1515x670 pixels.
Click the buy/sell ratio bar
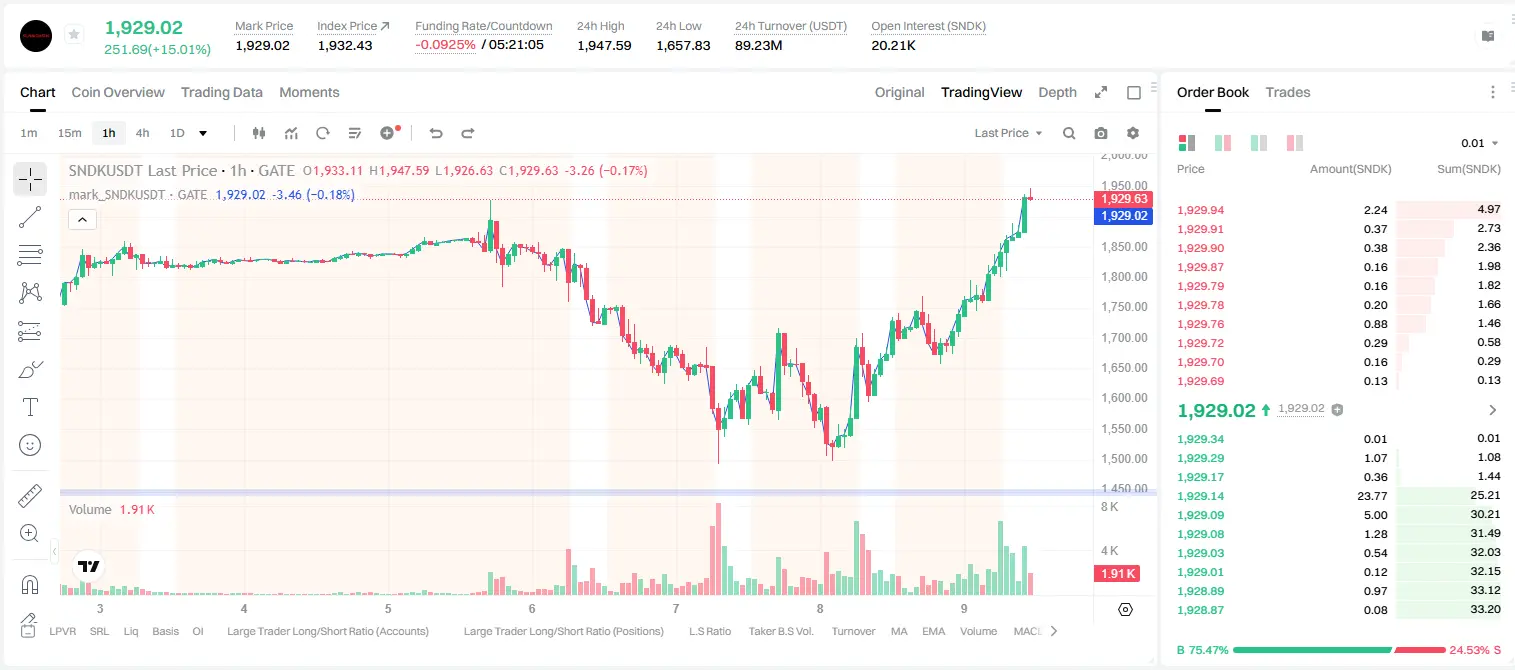click(x=1339, y=650)
